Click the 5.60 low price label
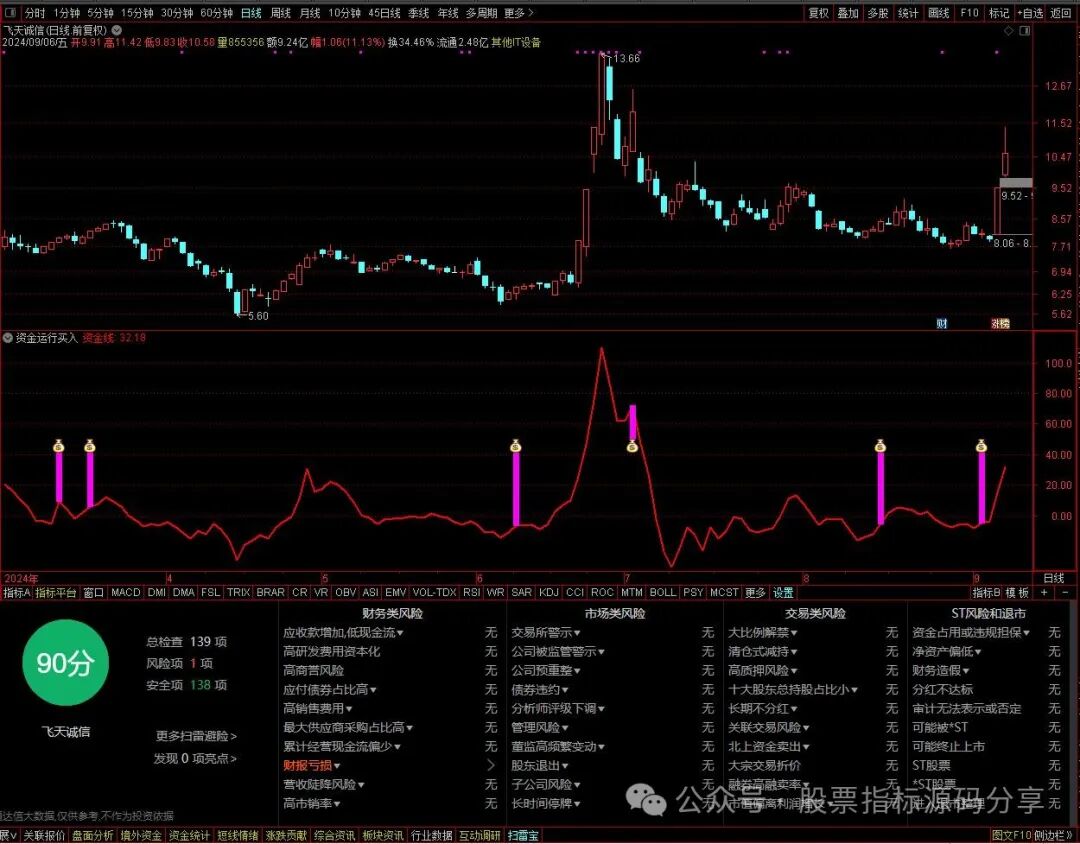Image resolution: width=1080 pixels, height=844 pixels. [x=258, y=316]
